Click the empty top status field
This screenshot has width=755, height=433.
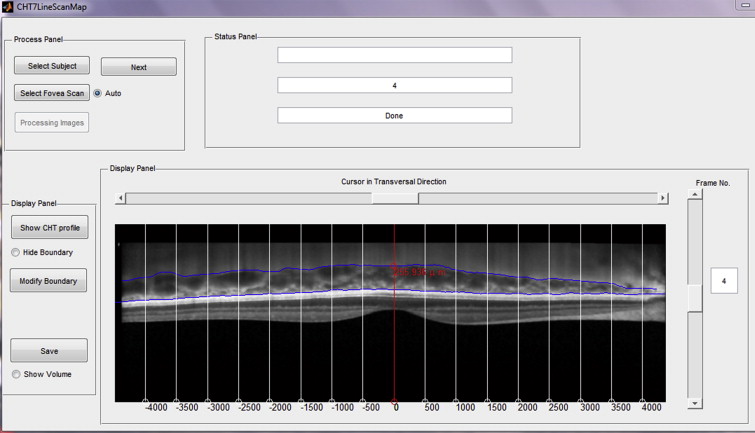tap(394, 55)
